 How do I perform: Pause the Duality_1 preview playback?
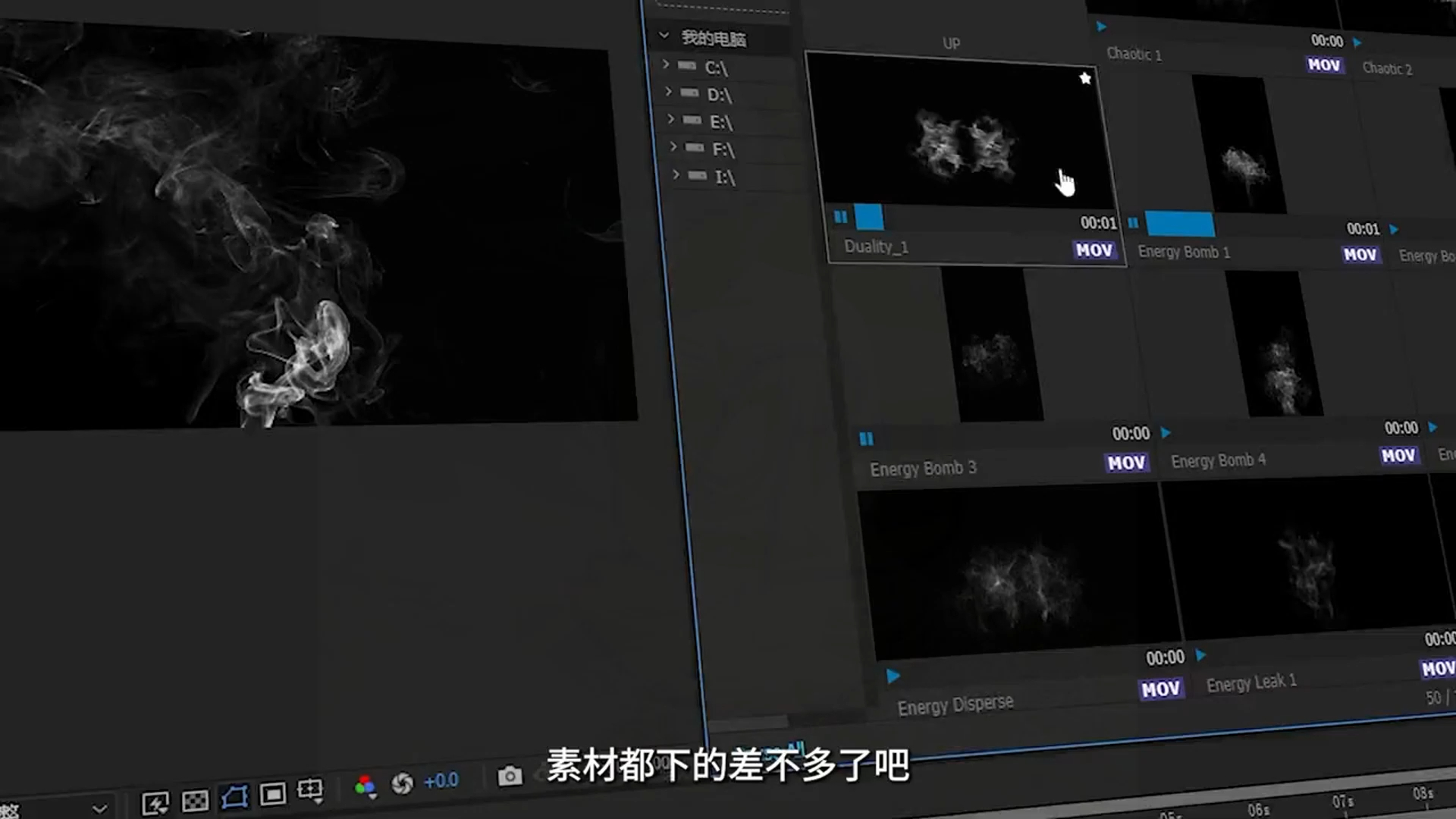(x=842, y=218)
